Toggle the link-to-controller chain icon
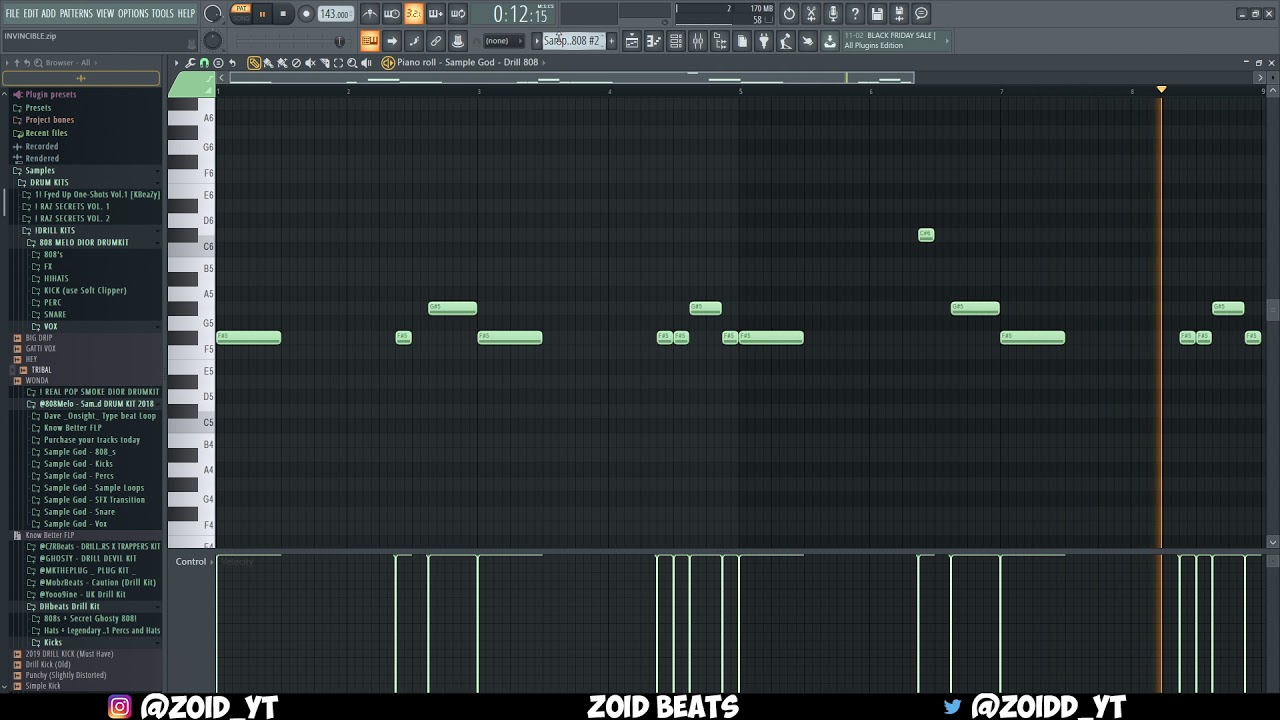 [x=436, y=41]
